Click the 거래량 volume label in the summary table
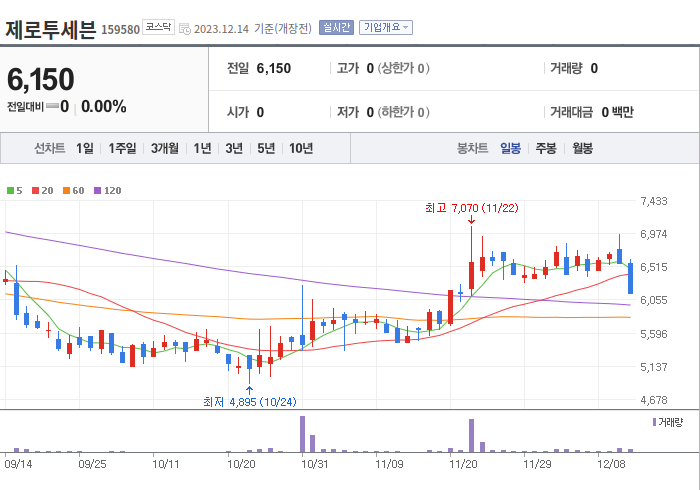 pos(566,68)
